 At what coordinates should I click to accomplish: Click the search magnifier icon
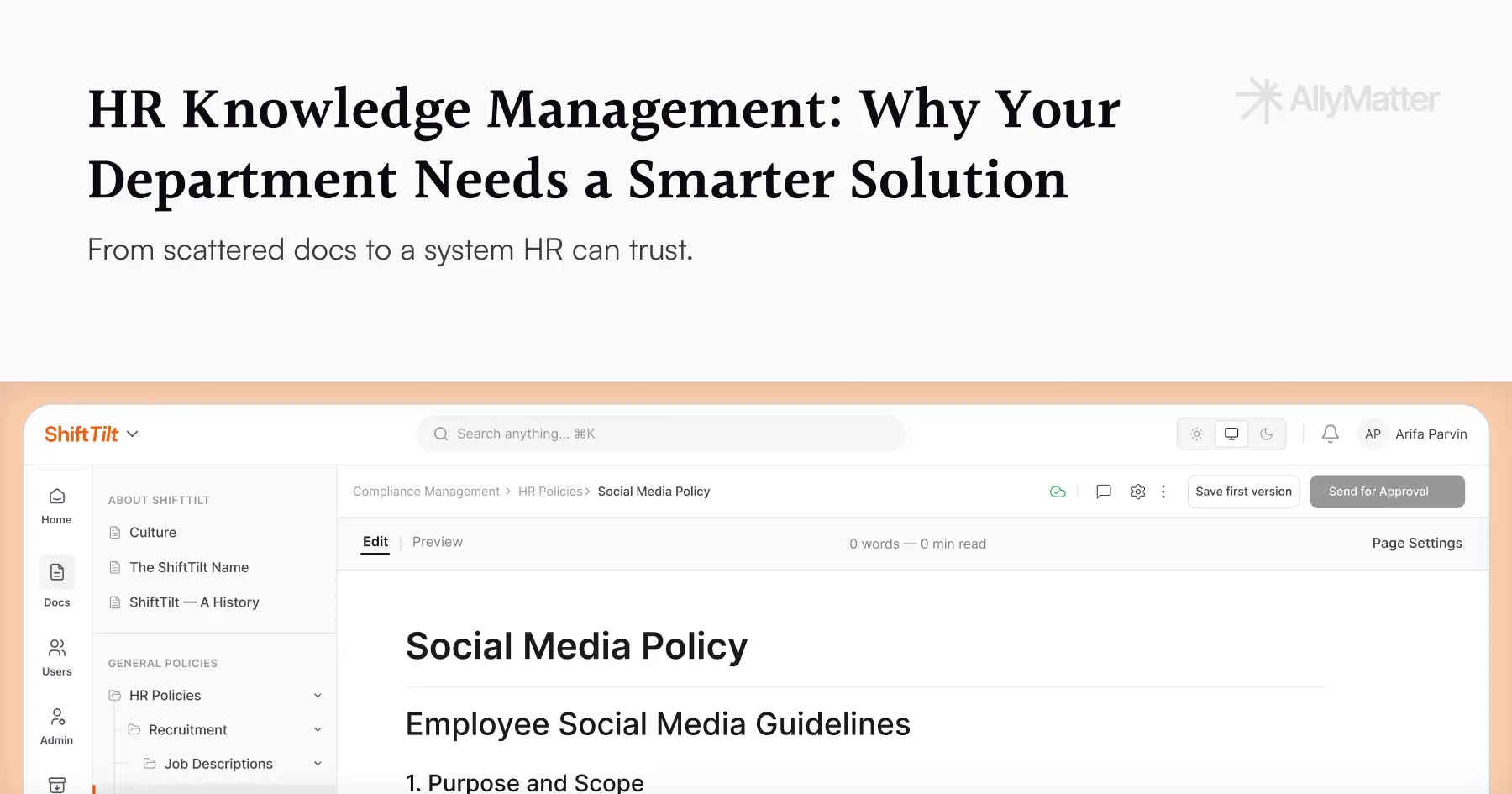click(x=440, y=434)
